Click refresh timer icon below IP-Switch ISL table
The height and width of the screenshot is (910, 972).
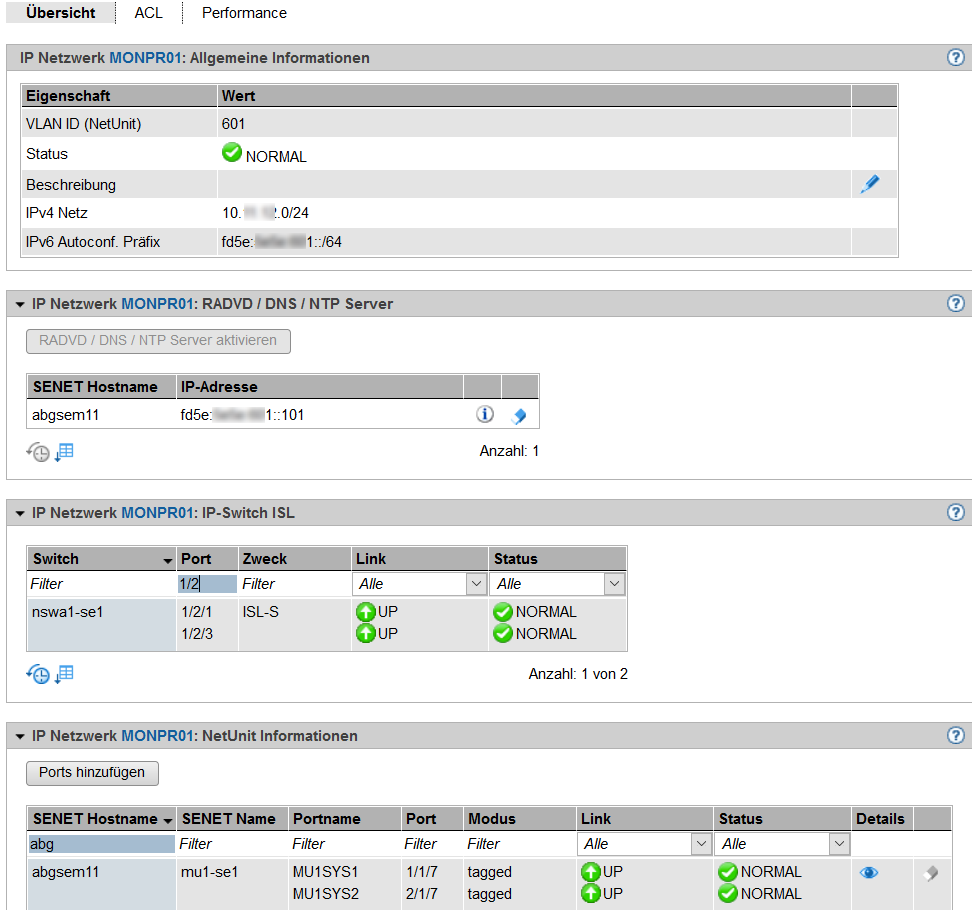[38, 674]
